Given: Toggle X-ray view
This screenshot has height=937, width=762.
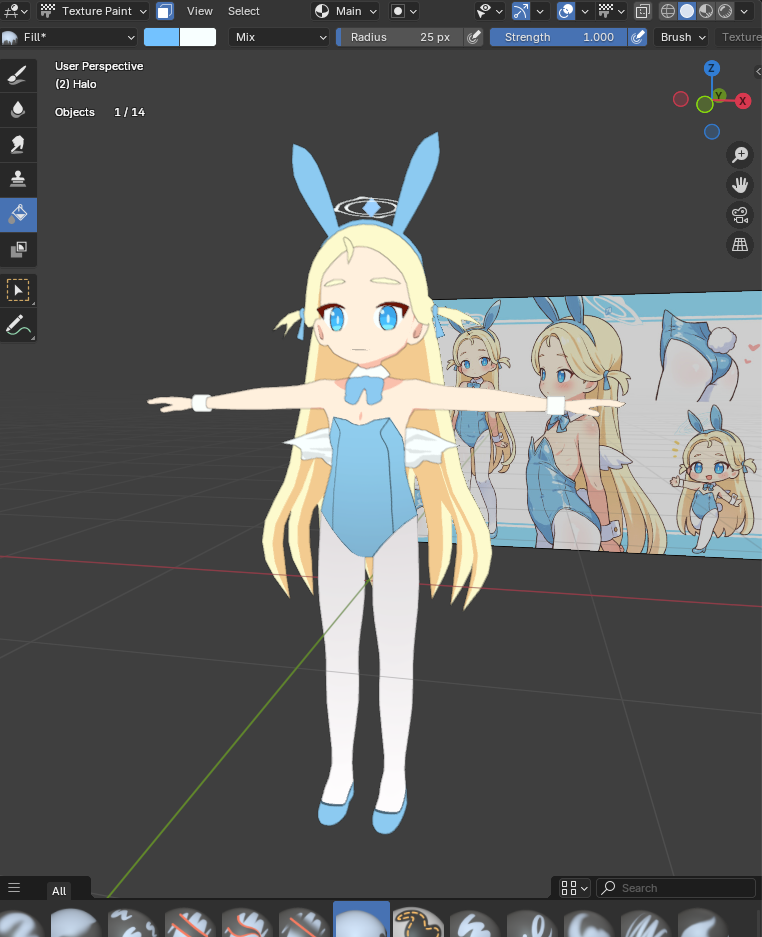Looking at the screenshot, I should coord(643,11).
